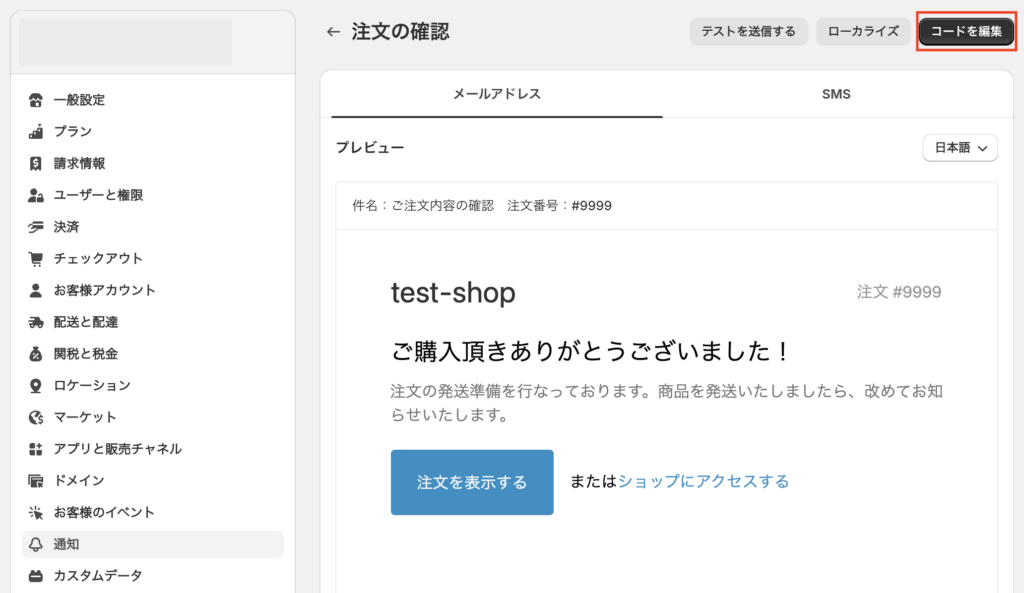This screenshot has width=1024, height=593.
Task: Select the プラン chart icon
Action: 36,131
